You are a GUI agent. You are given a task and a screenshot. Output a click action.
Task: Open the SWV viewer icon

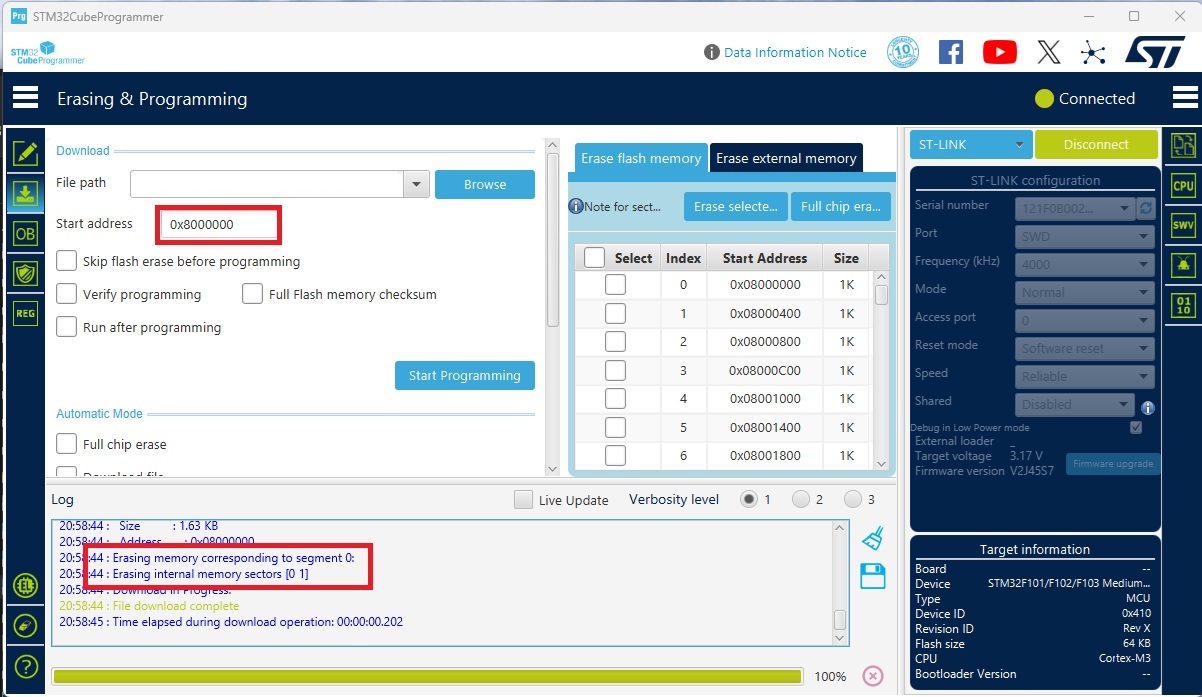[1183, 225]
